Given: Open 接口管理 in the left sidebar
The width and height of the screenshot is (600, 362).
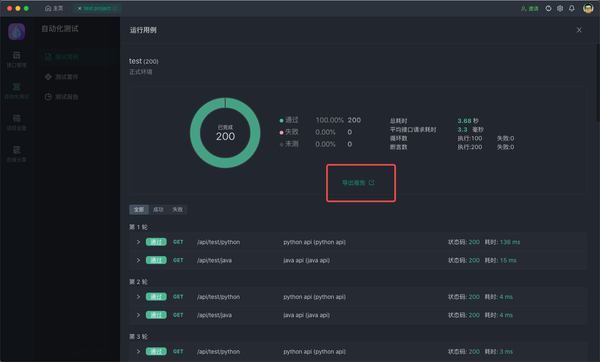Looking at the screenshot, I should pyautogui.click(x=16, y=59).
